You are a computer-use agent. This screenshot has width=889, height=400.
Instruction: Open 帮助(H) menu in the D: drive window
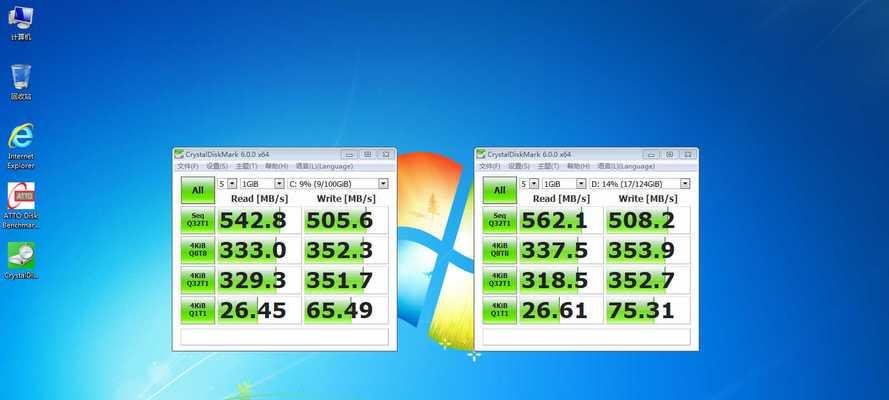coord(578,167)
